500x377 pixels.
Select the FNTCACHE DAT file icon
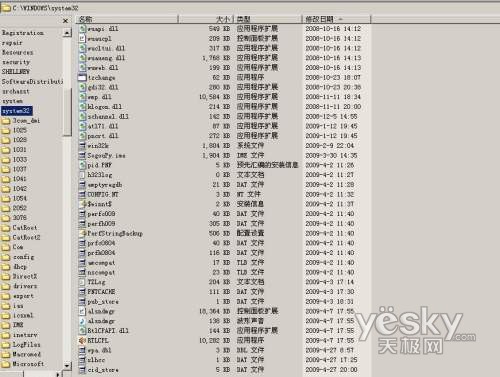click(82, 292)
